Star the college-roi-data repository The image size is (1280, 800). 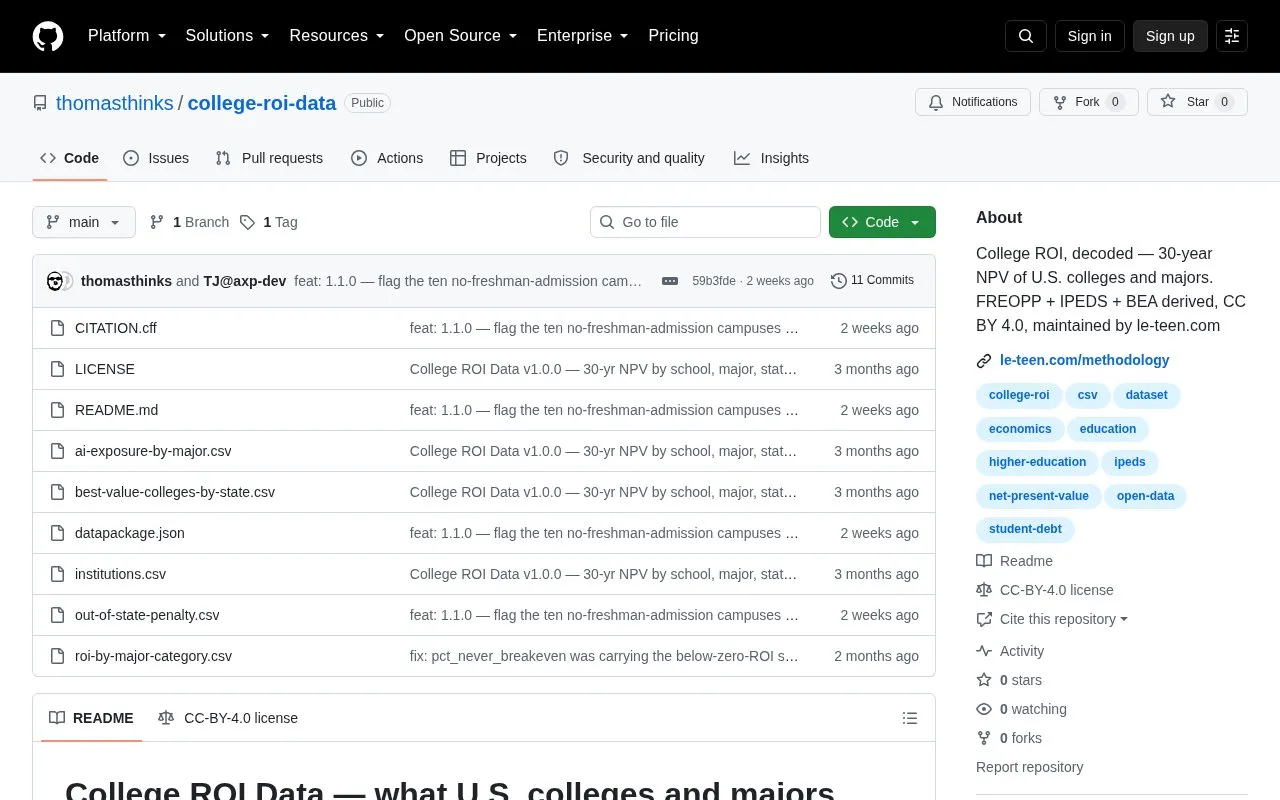(x=1197, y=102)
